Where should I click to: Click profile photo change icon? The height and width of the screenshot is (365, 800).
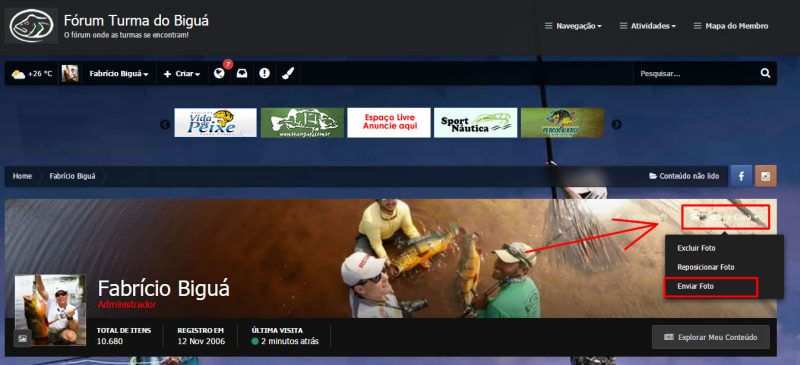coord(22,338)
